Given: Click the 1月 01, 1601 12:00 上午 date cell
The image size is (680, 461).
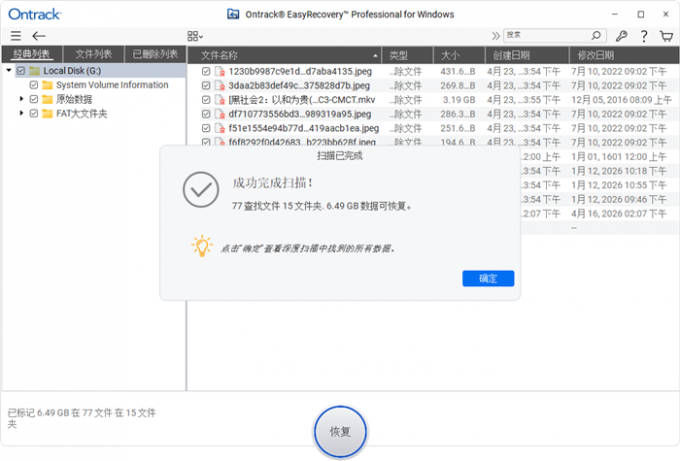Looking at the screenshot, I should pos(618,157).
